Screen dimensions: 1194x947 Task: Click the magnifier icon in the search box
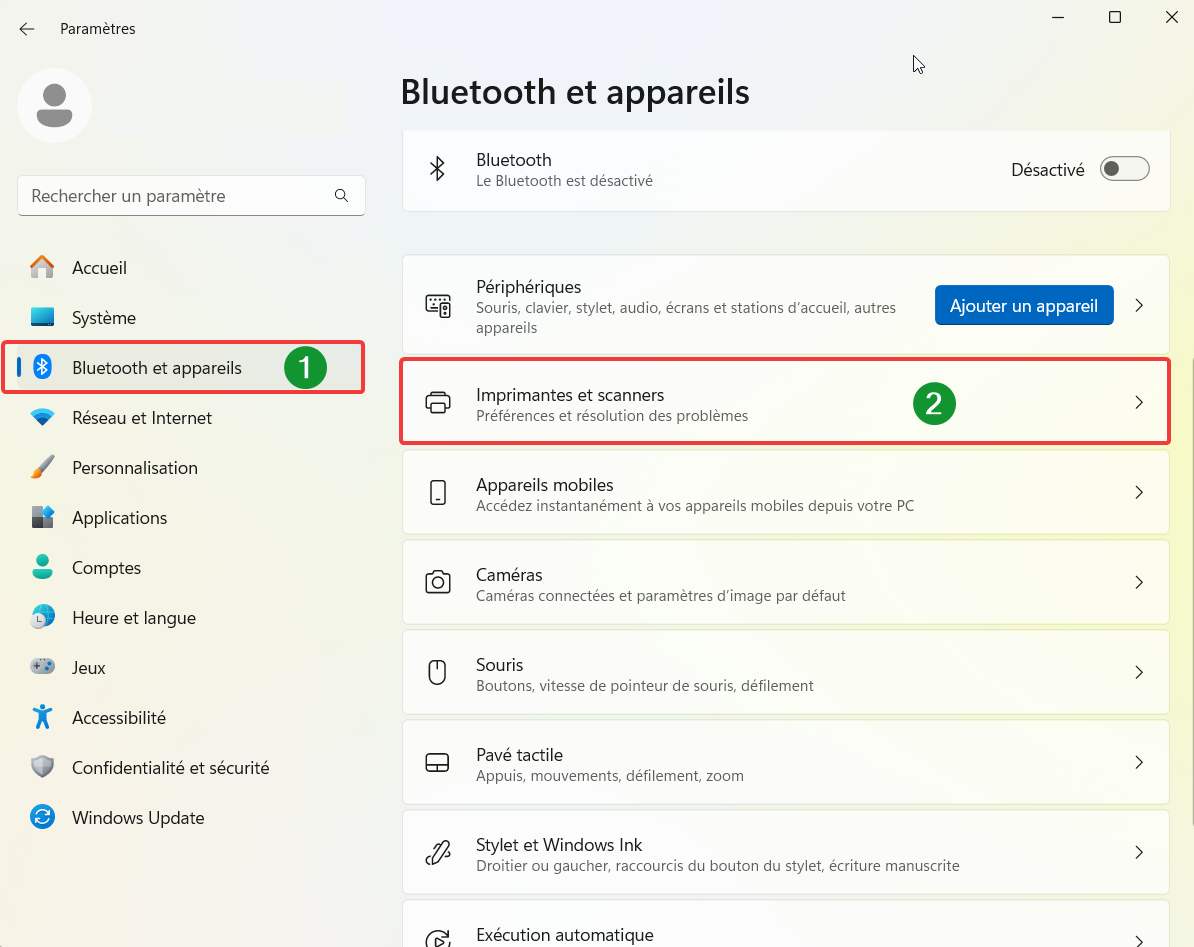coord(341,196)
